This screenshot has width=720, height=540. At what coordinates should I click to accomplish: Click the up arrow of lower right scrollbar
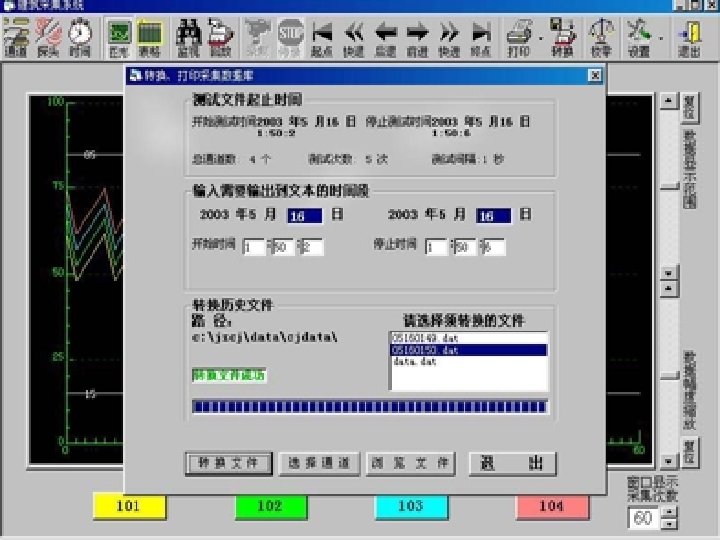[669, 289]
